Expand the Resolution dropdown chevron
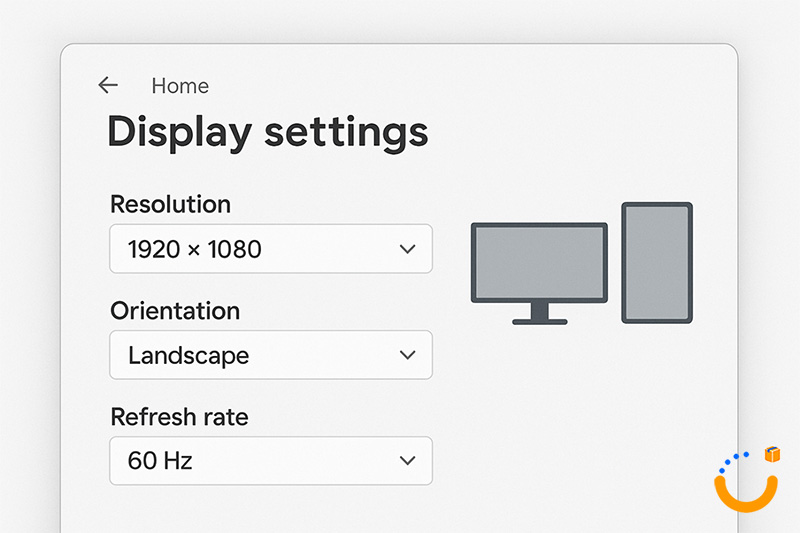800x533 pixels. pos(407,249)
